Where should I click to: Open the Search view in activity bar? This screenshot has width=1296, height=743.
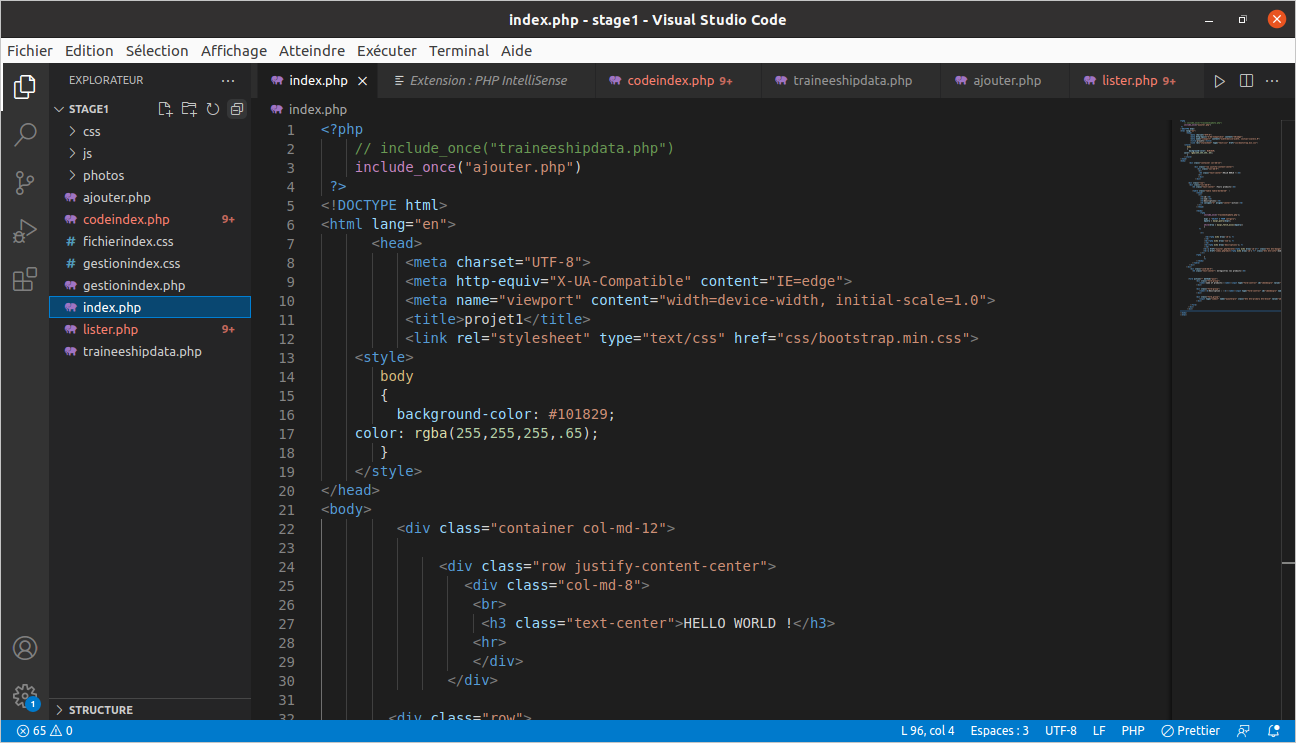25,134
